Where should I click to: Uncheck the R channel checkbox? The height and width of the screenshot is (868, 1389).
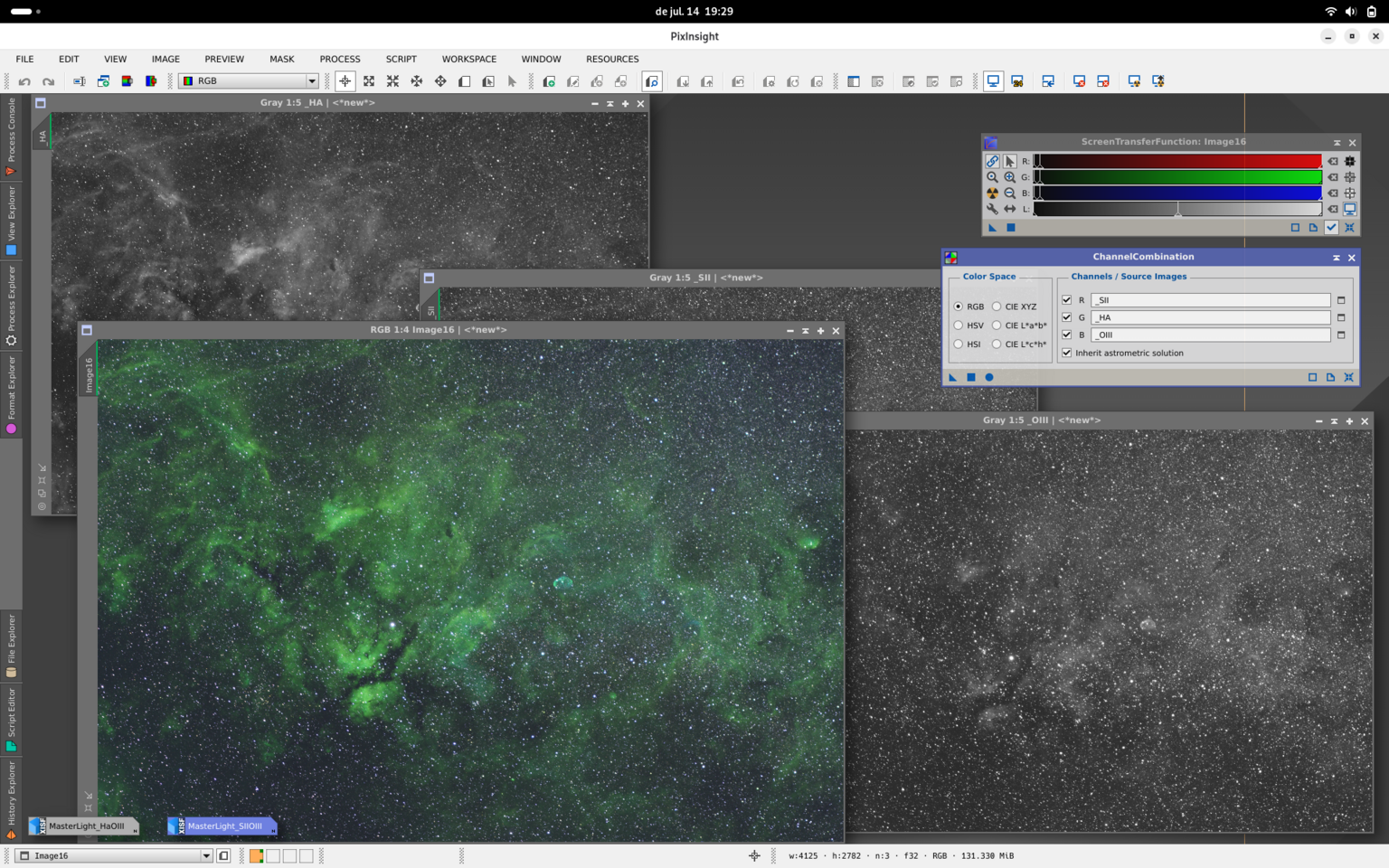(1067, 300)
